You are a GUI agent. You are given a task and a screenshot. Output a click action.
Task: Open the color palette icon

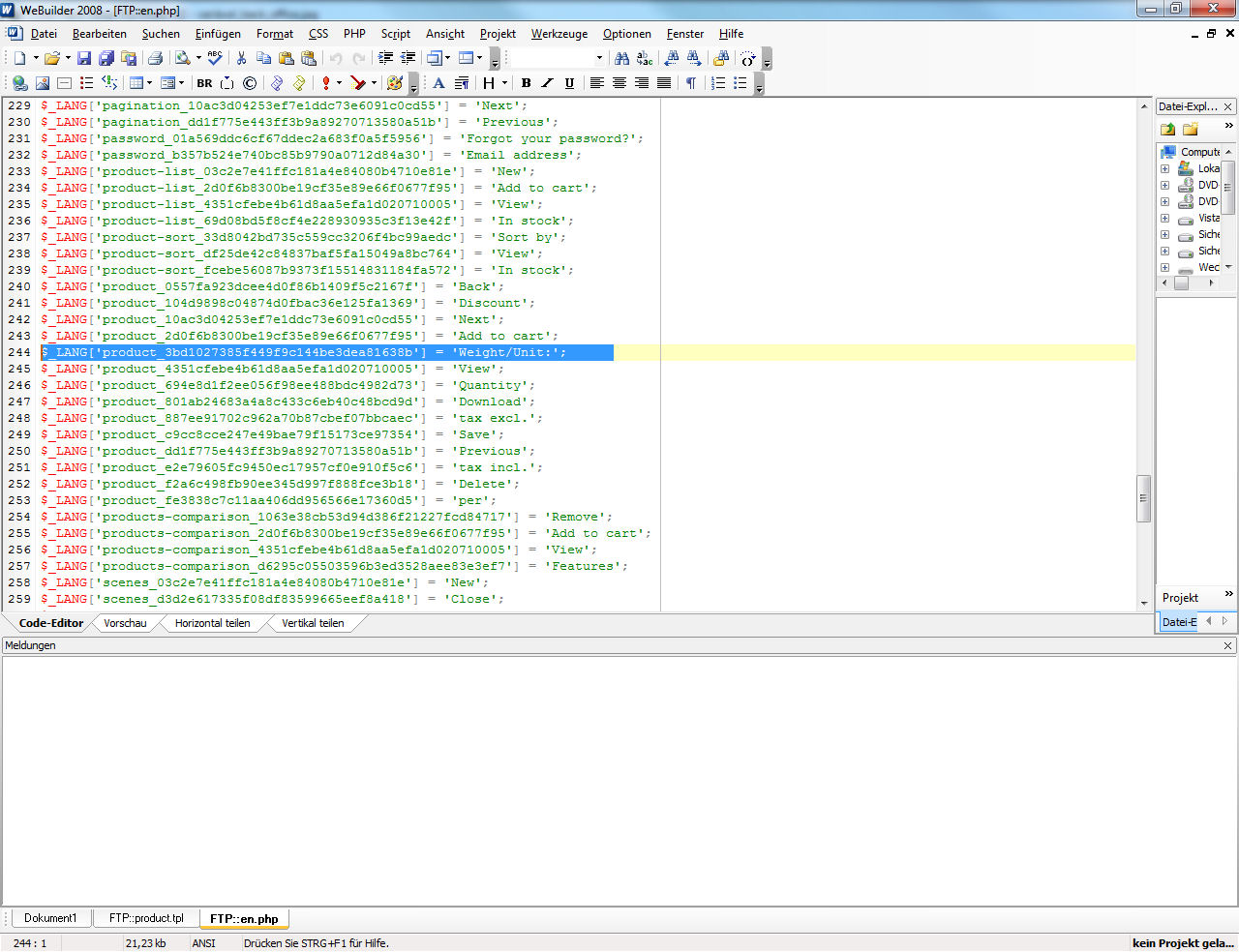[x=394, y=83]
